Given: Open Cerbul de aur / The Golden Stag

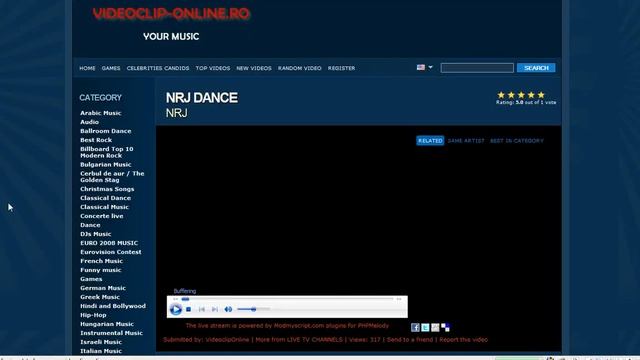Looking at the screenshot, I should coord(112,177).
